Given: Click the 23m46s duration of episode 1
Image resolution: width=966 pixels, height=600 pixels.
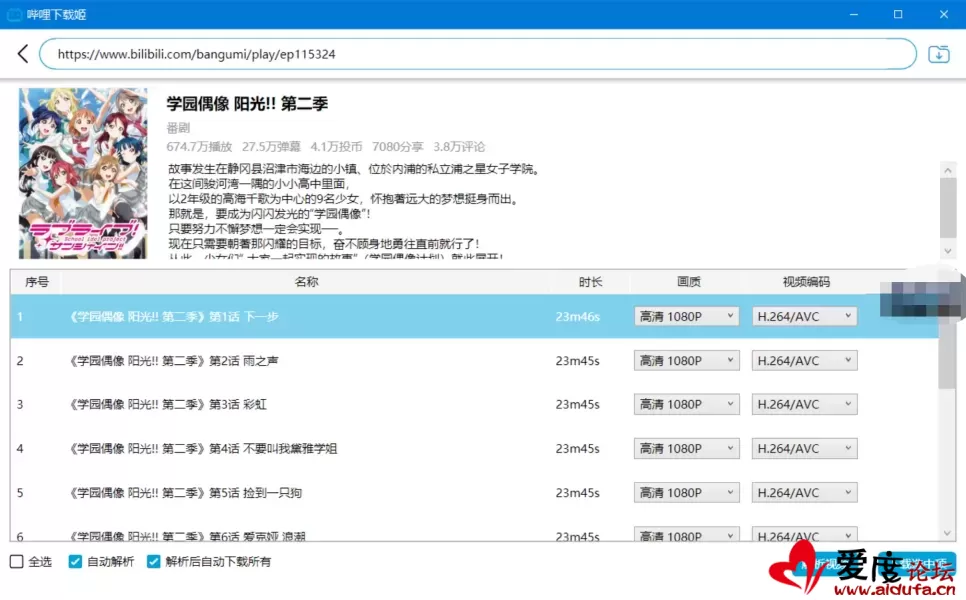Looking at the screenshot, I should click(x=577, y=317).
